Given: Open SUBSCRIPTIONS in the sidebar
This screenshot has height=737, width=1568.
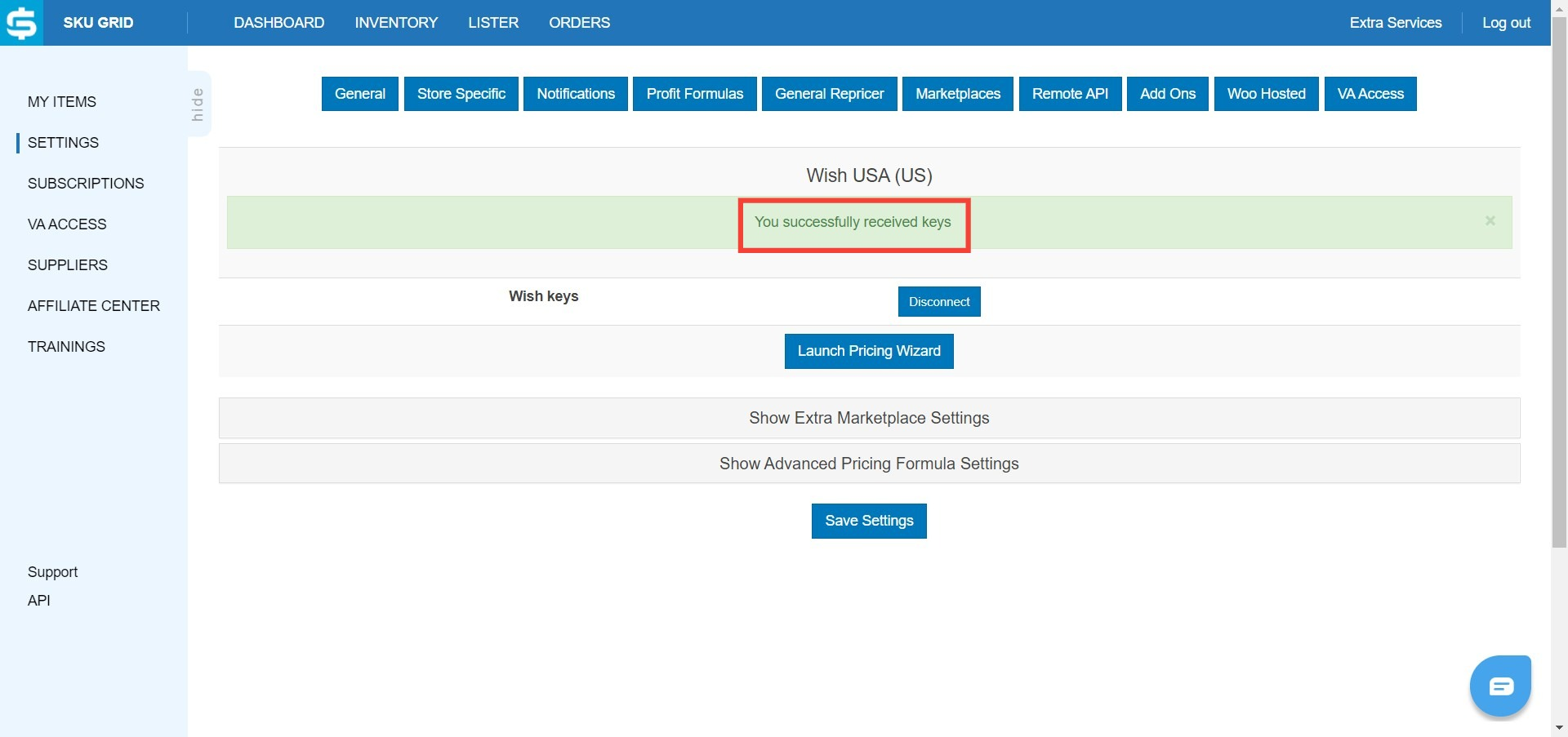Looking at the screenshot, I should pos(86,184).
